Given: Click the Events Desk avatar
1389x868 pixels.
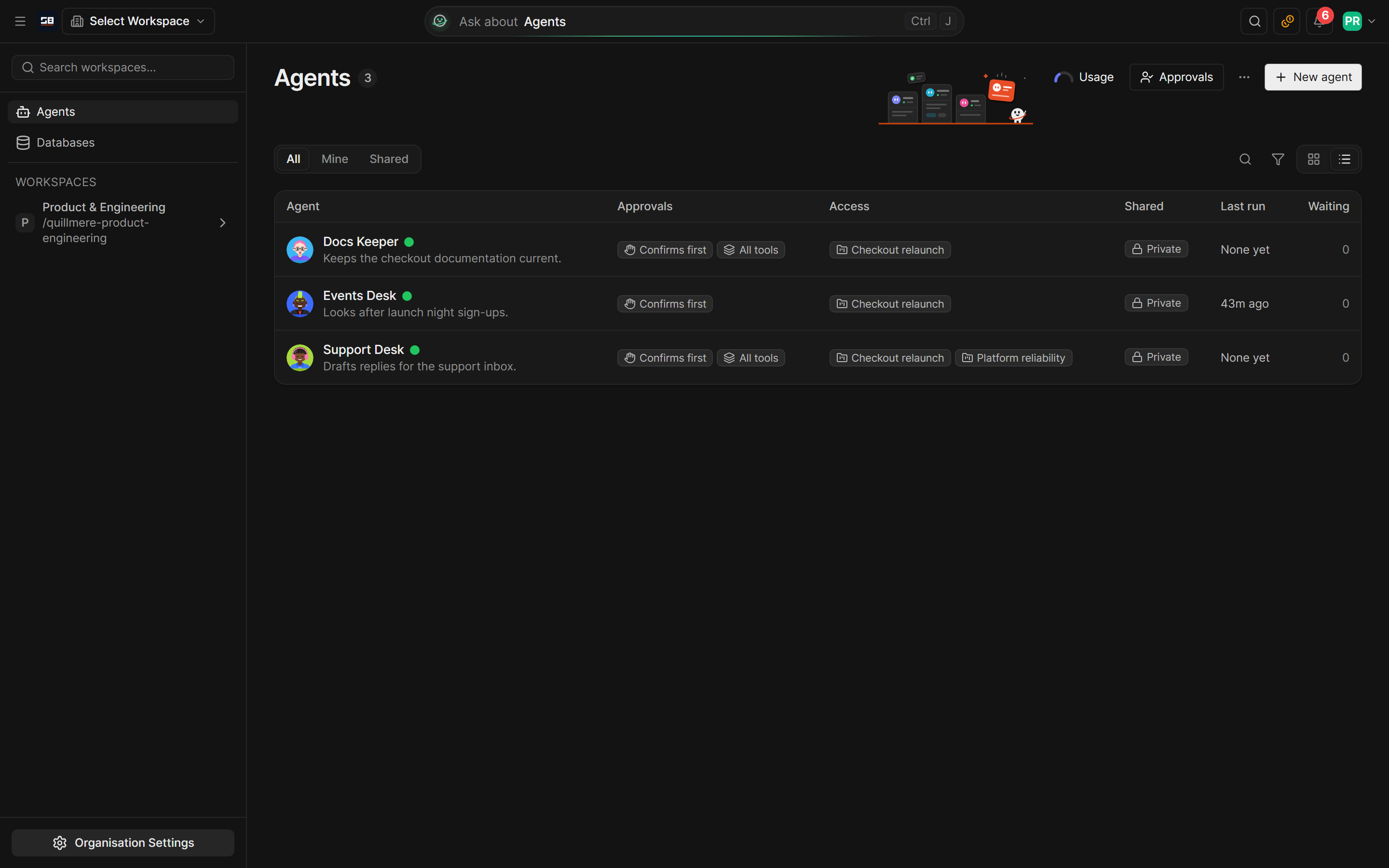Looking at the screenshot, I should (300, 304).
